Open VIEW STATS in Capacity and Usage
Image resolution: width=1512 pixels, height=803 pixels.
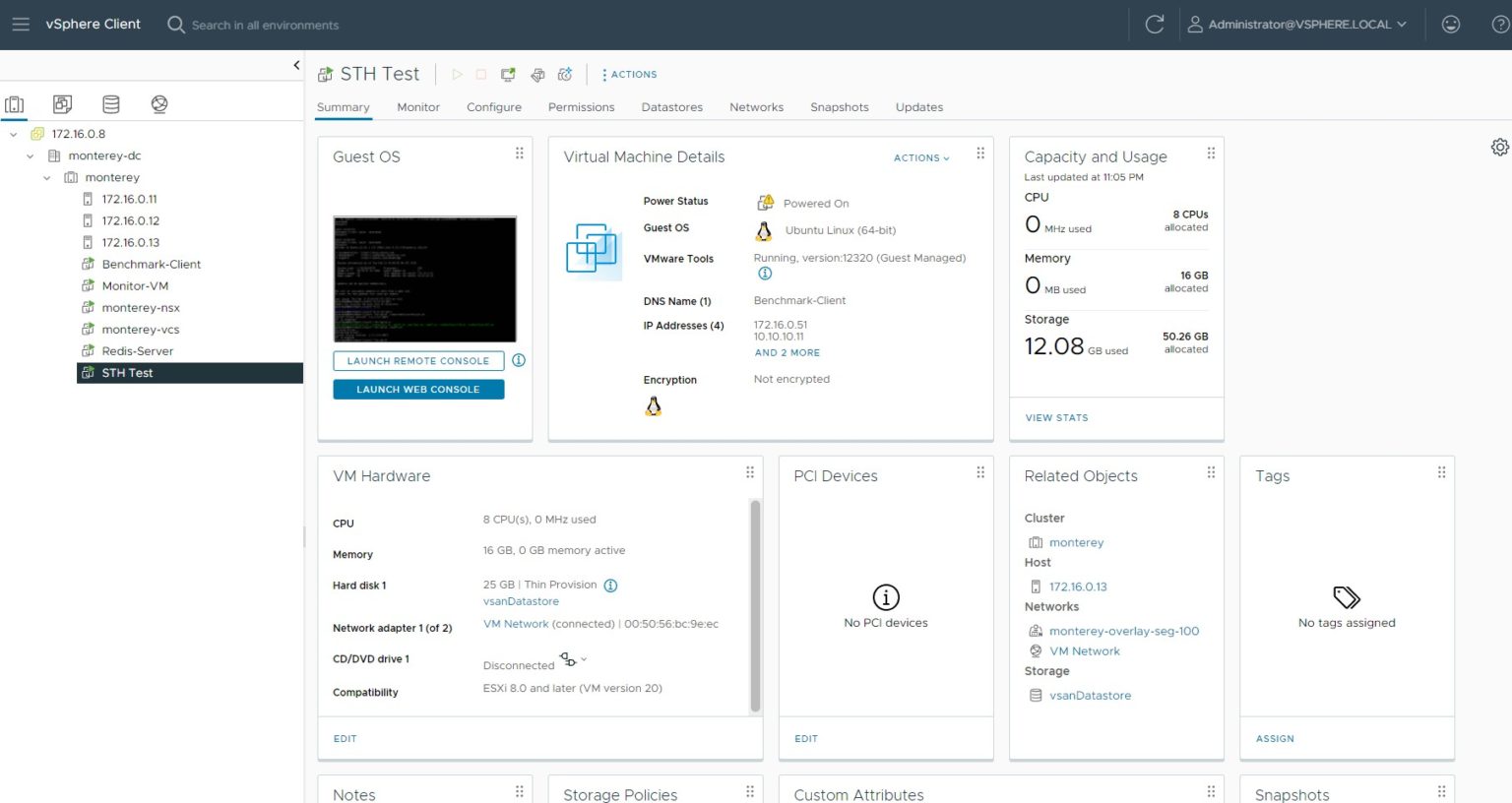pyautogui.click(x=1055, y=417)
